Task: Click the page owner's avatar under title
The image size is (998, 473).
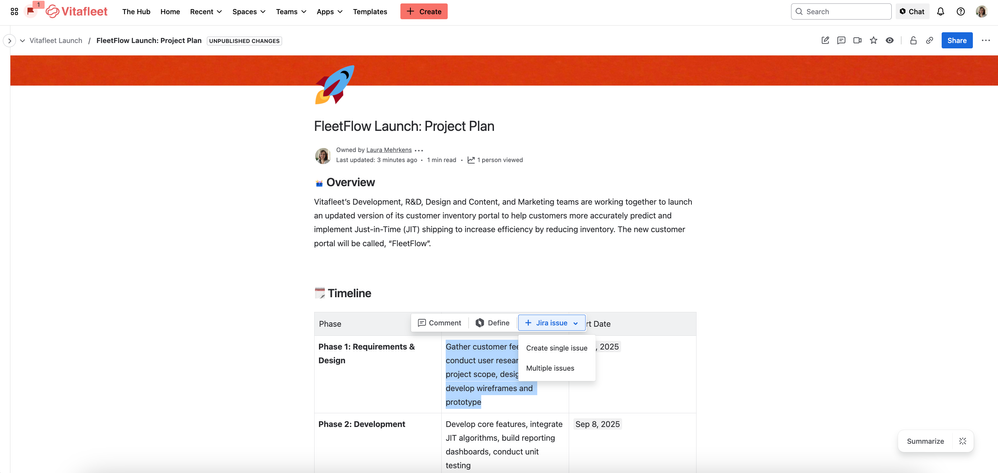Action: 323,155
